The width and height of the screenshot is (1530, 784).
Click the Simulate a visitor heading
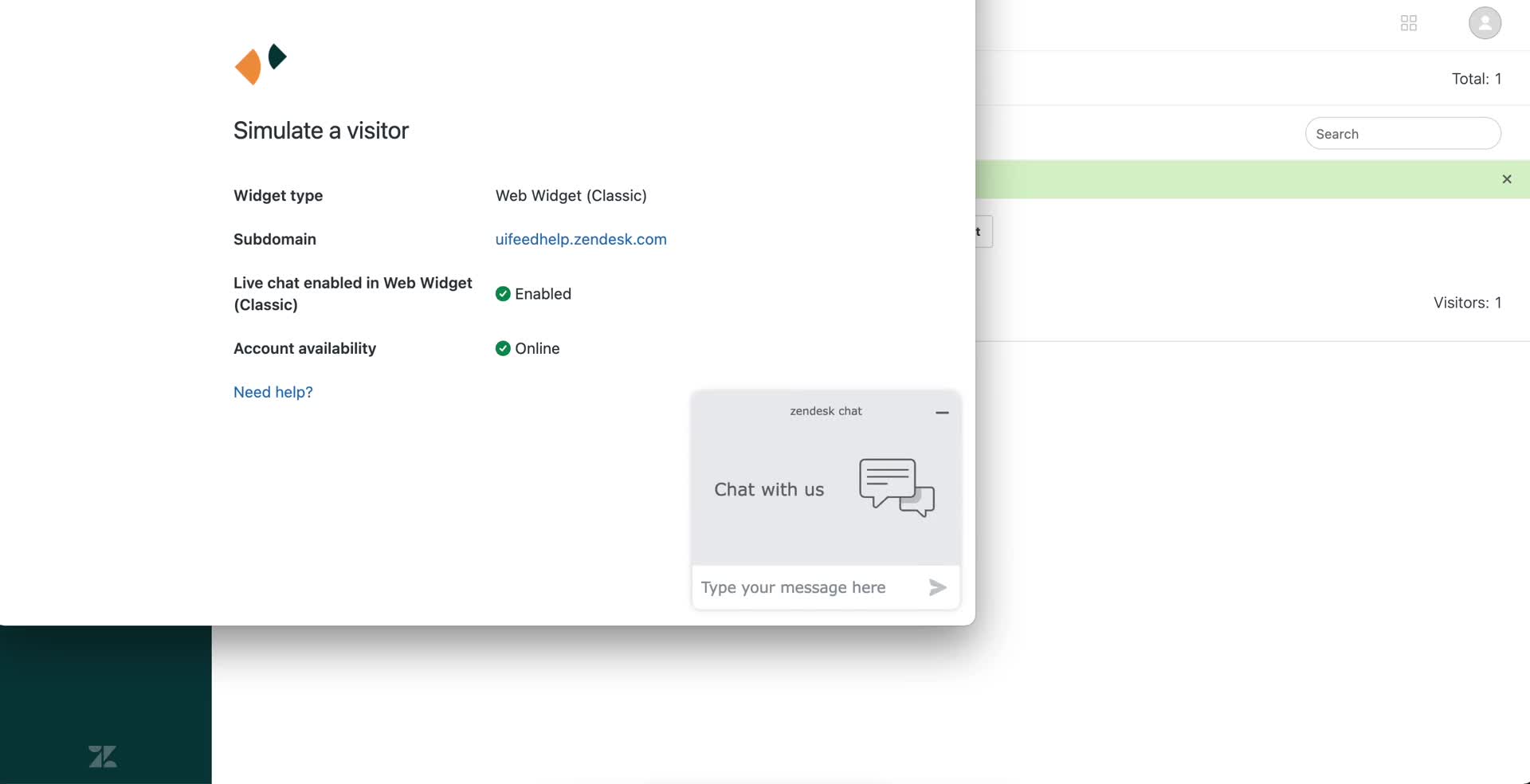coord(321,130)
